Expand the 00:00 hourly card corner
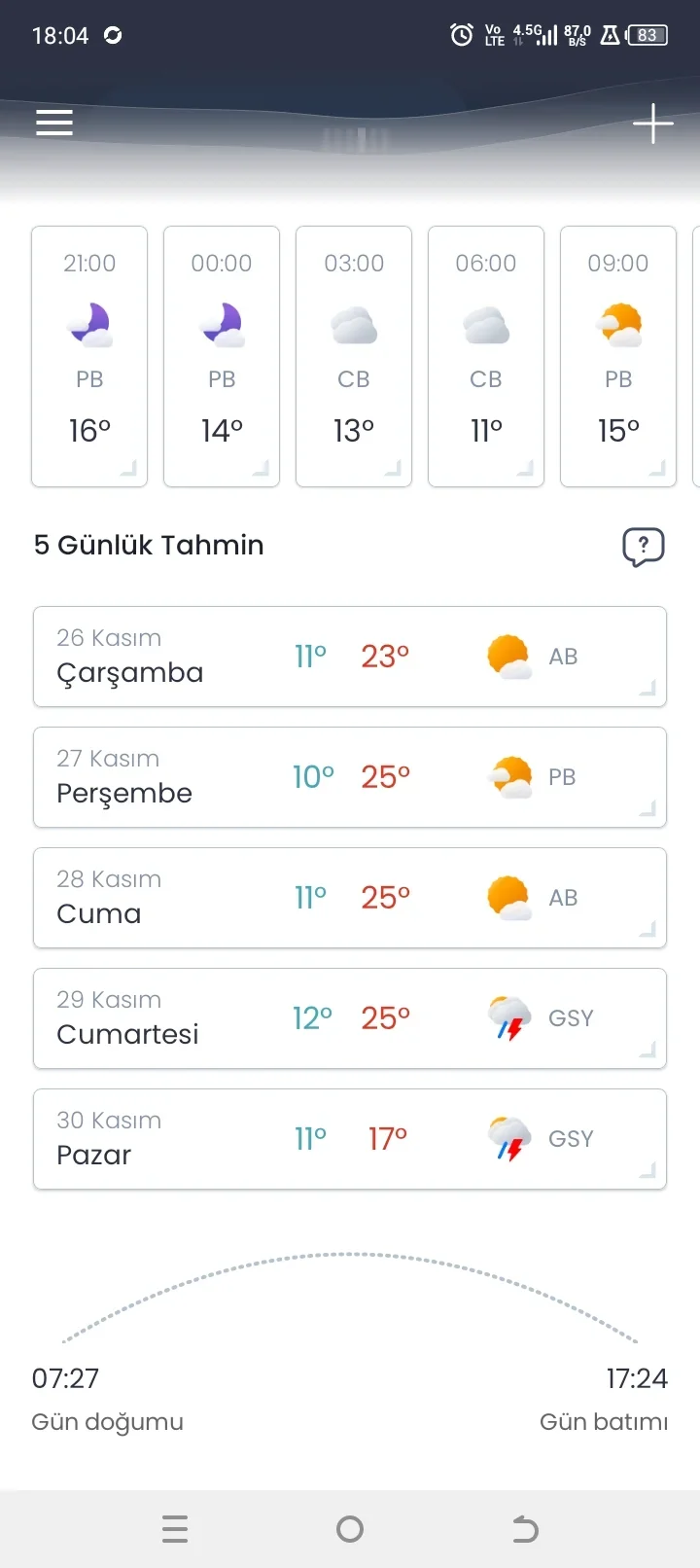Image resolution: width=700 pixels, height=1568 pixels. click(261, 469)
